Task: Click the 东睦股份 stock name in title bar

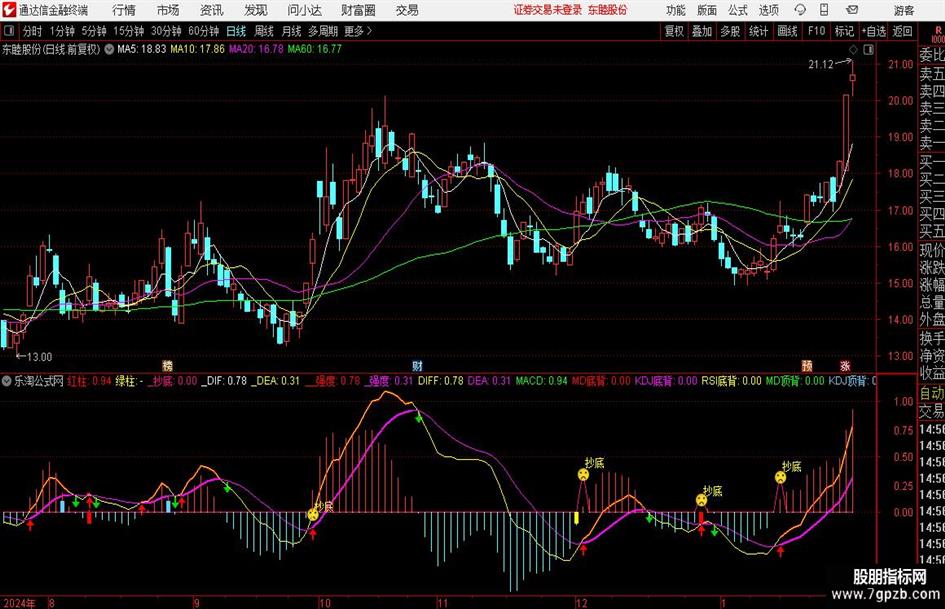Action: tap(608, 10)
